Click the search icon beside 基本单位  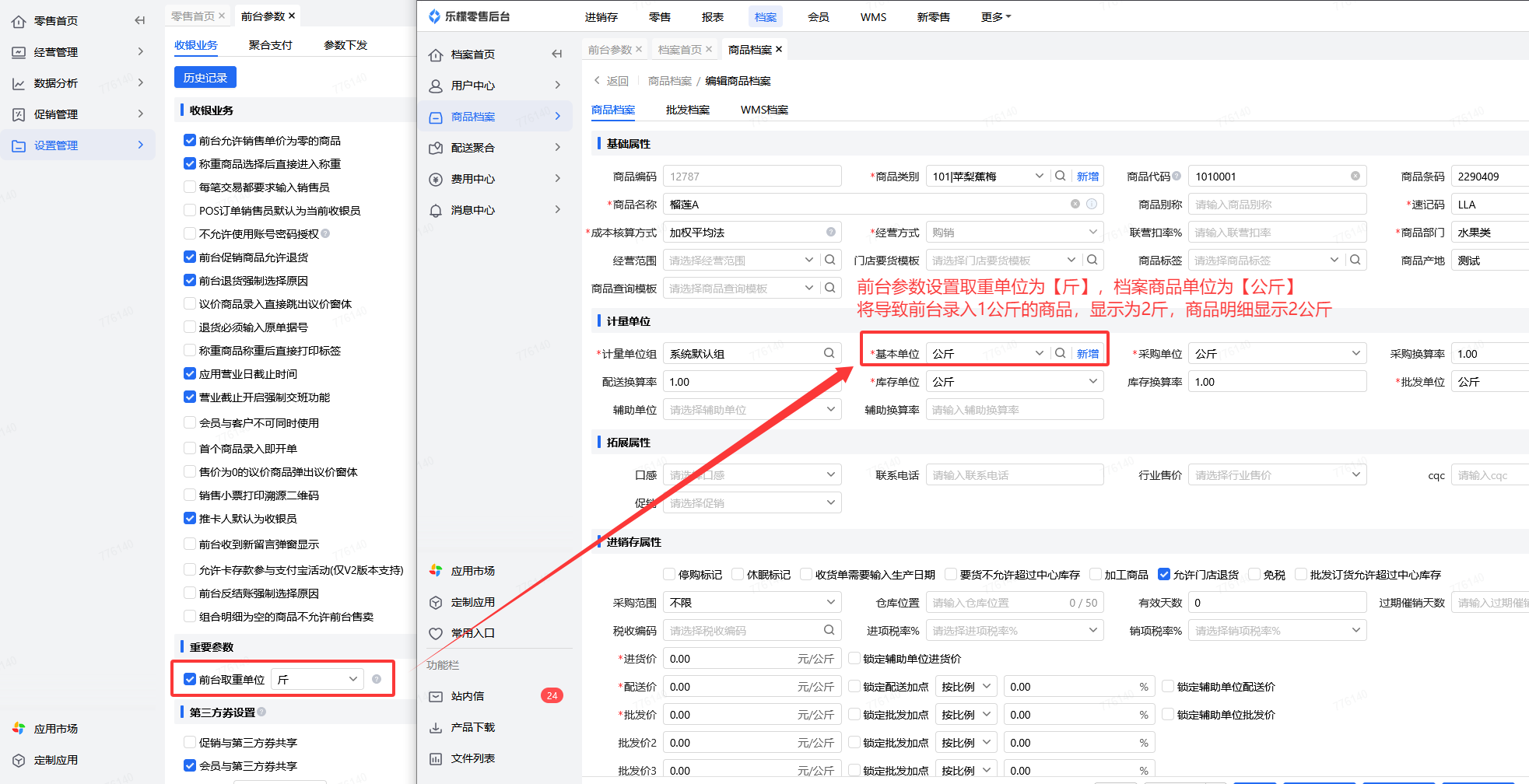(1060, 353)
